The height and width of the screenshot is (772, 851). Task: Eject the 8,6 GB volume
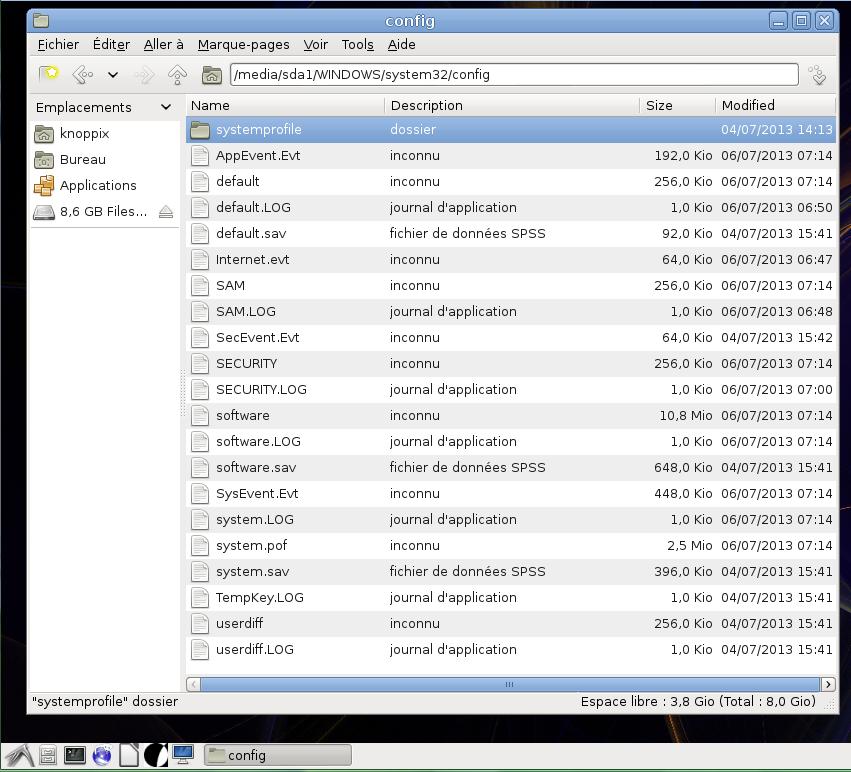tap(166, 212)
